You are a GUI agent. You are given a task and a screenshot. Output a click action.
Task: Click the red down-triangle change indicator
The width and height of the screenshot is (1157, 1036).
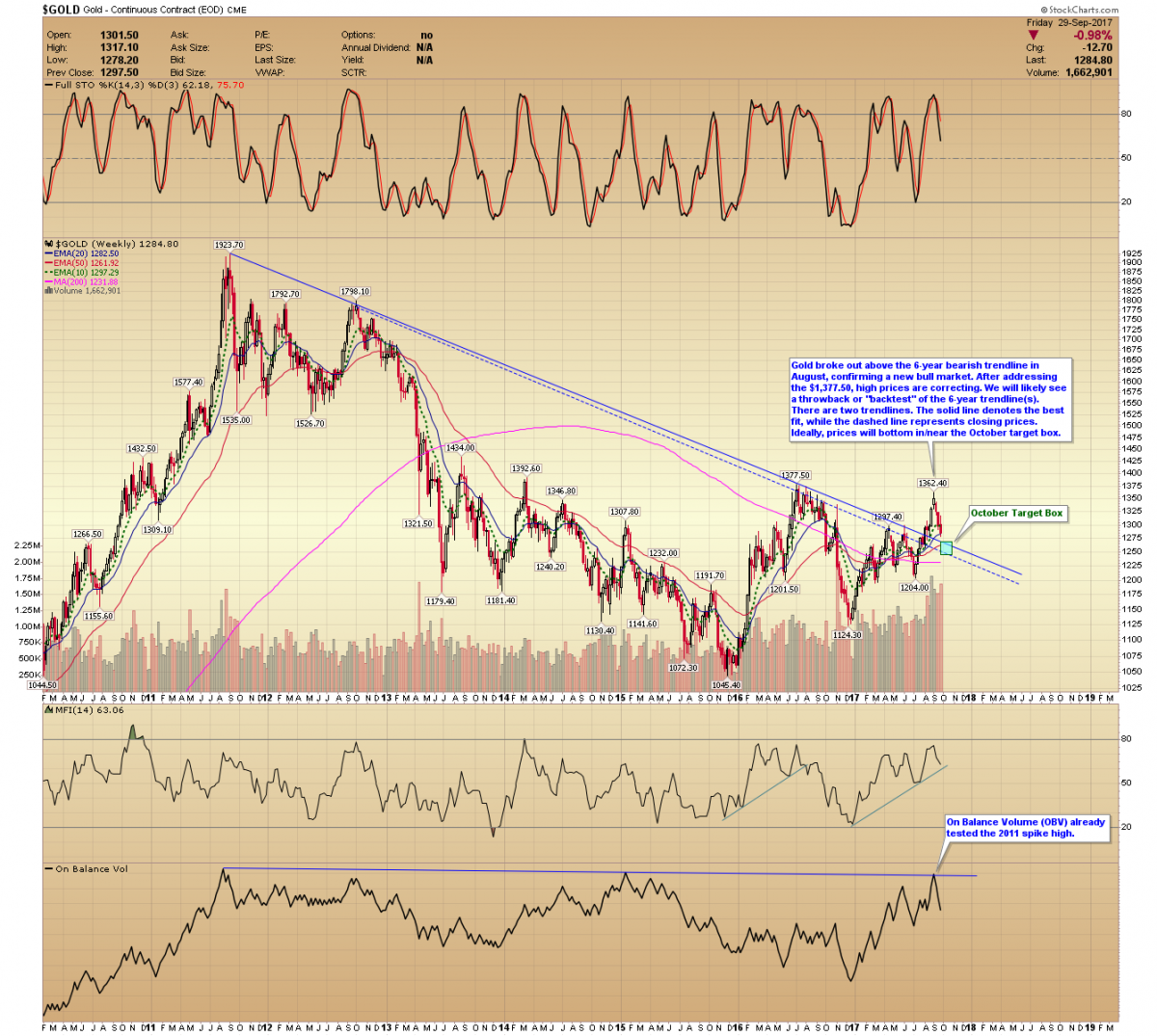(1034, 36)
